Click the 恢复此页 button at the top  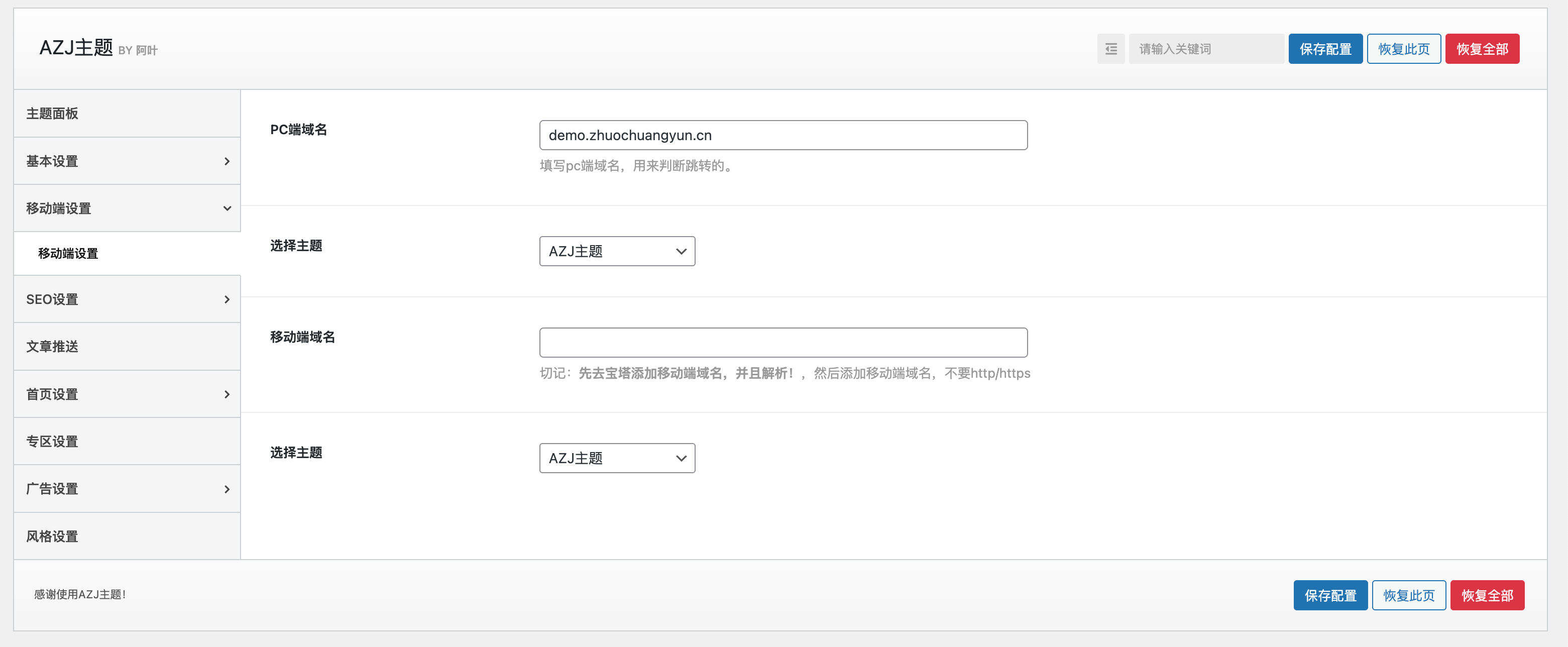point(1403,48)
